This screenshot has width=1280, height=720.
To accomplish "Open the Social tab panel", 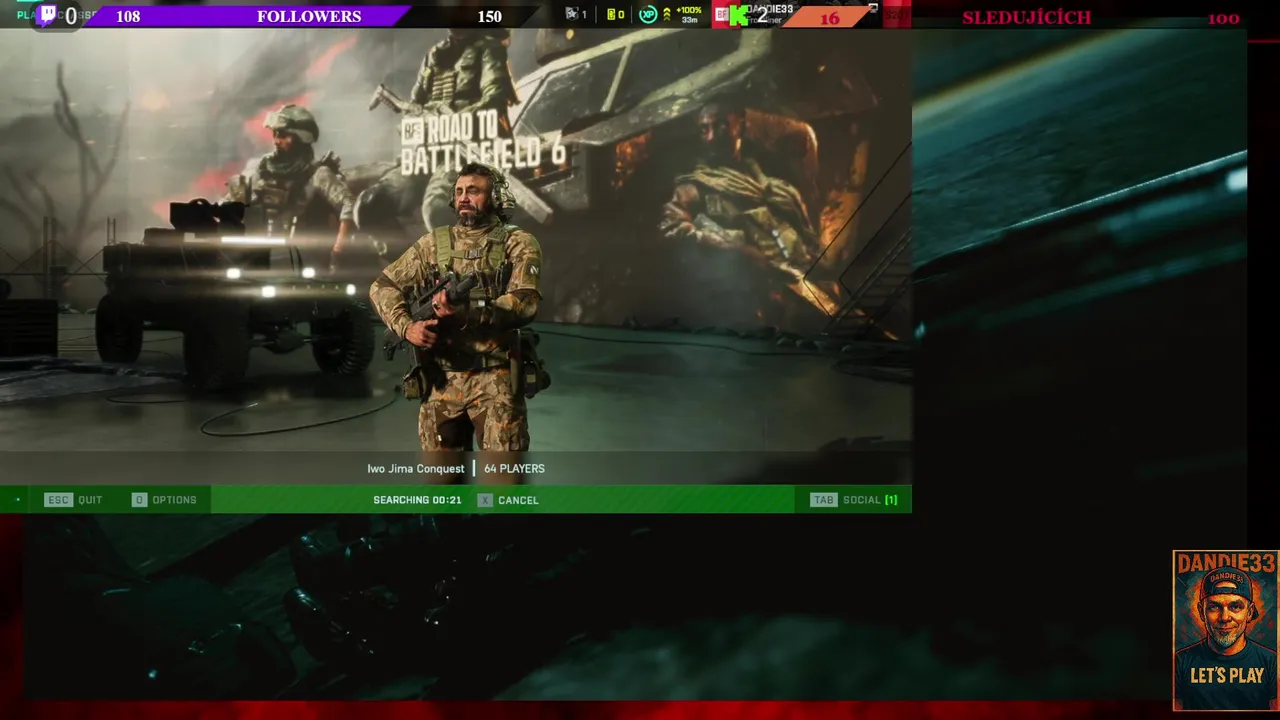I will pos(854,500).
